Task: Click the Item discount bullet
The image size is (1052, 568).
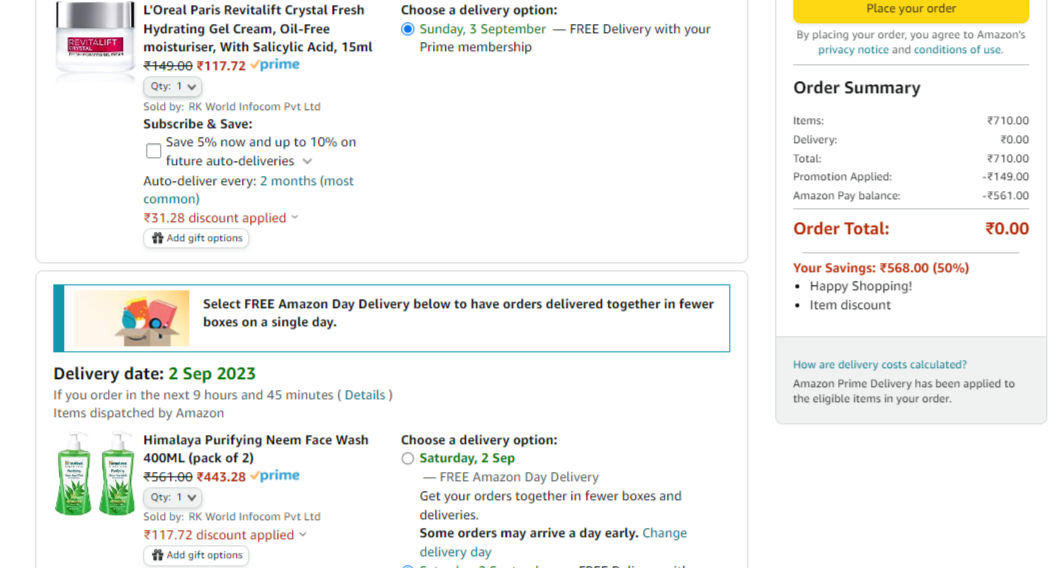Action: click(x=850, y=305)
